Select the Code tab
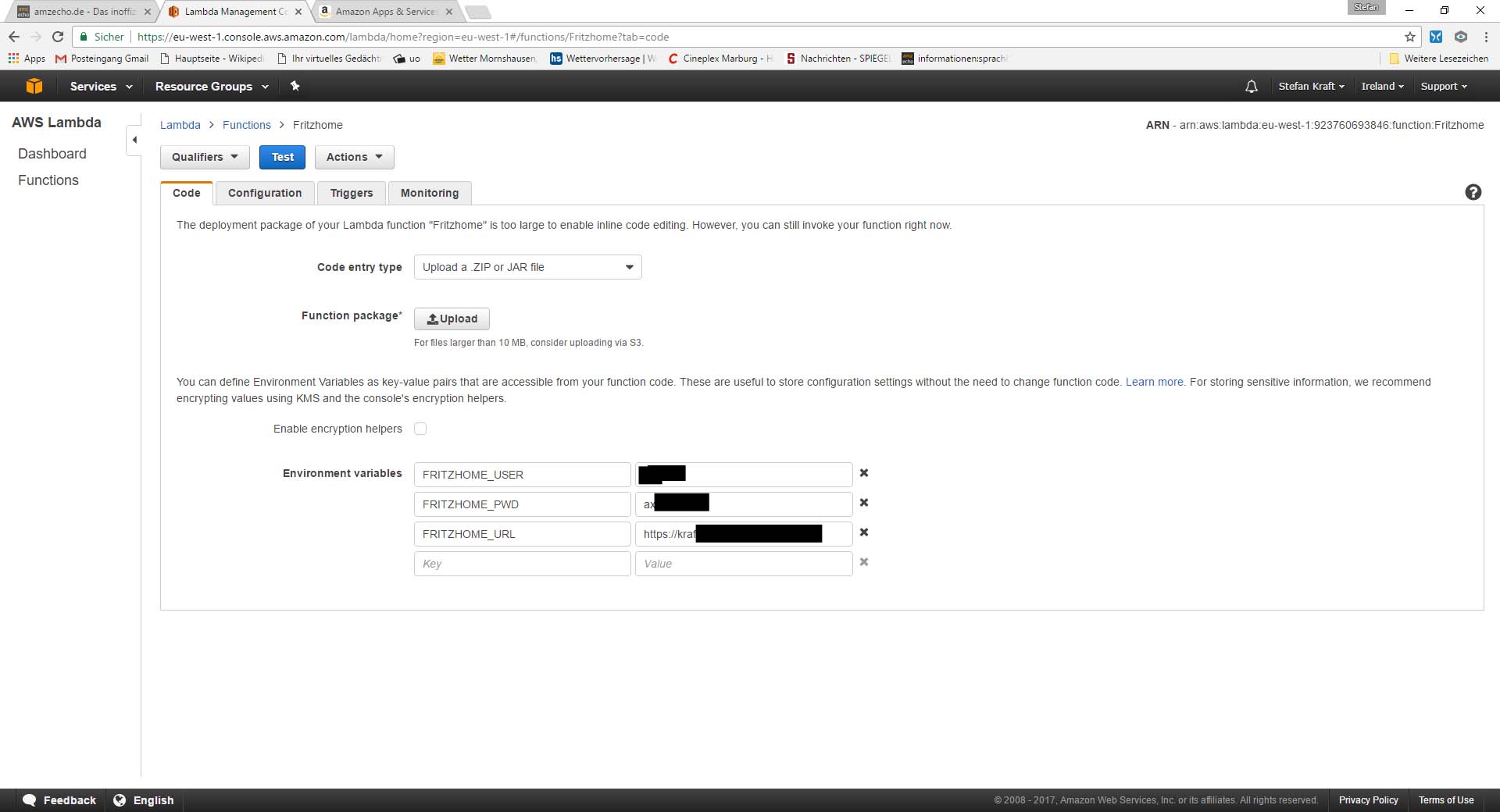The height and width of the screenshot is (812, 1500). coord(187,193)
